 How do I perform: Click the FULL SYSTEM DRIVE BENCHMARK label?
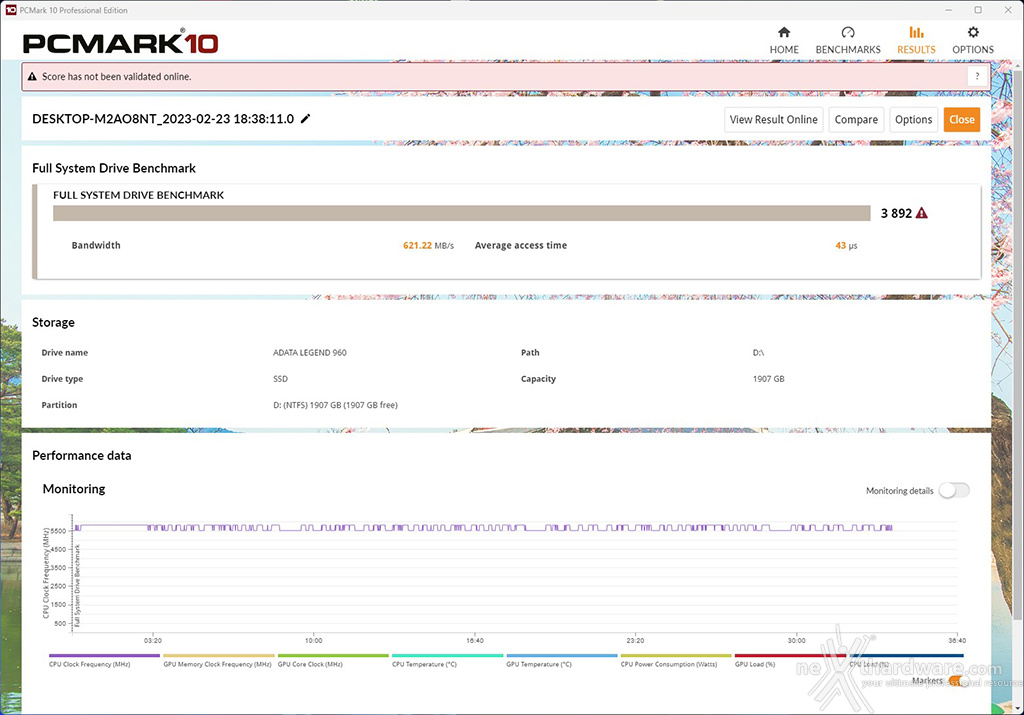138,195
